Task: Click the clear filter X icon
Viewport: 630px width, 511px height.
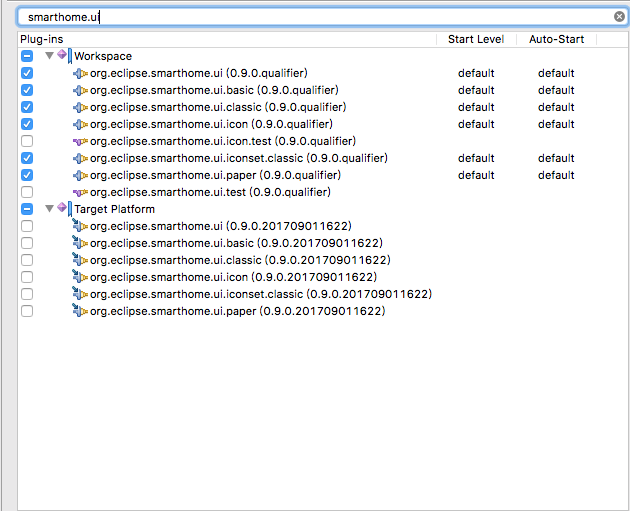Action: 619,16
